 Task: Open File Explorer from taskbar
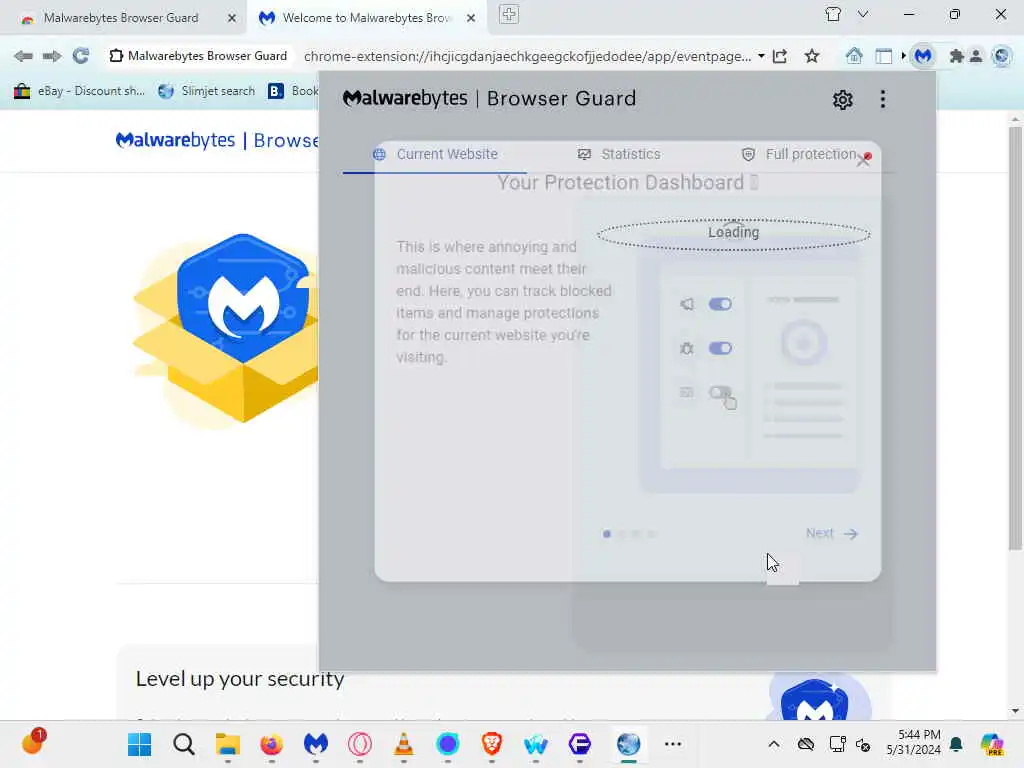click(x=227, y=744)
